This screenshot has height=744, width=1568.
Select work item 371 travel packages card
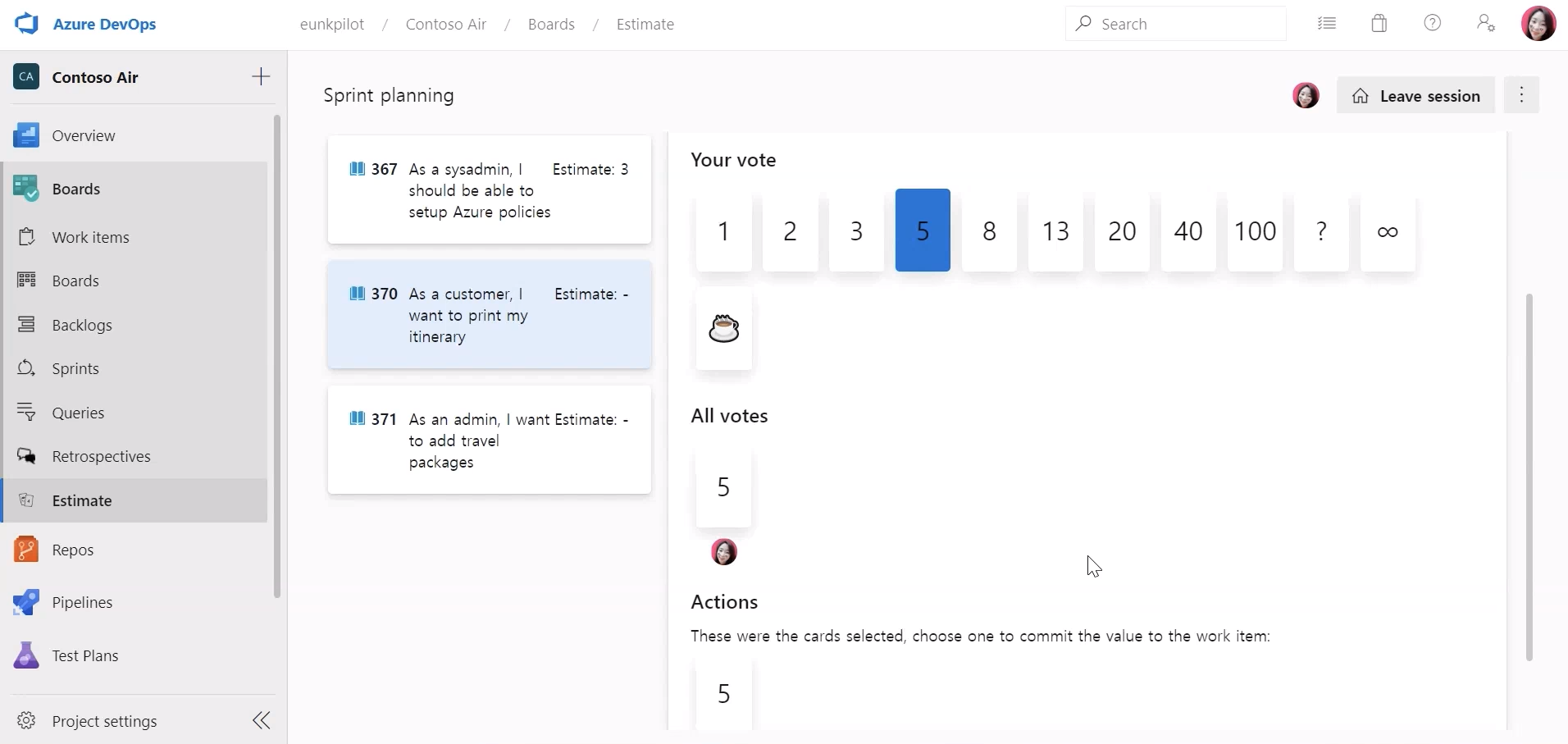pyautogui.click(x=490, y=440)
